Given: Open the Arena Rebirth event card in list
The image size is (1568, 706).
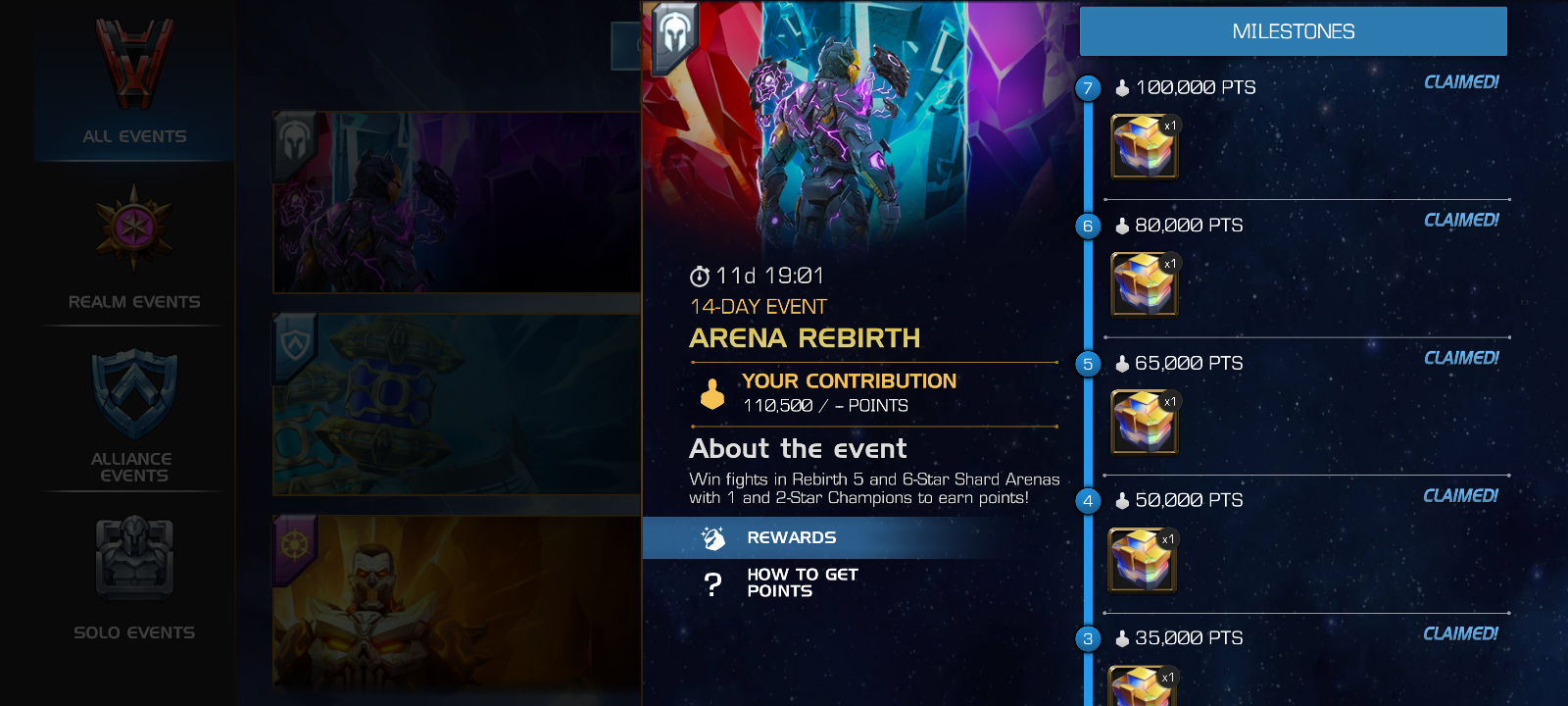Looking at the screenshot, I should pos(457,202).
